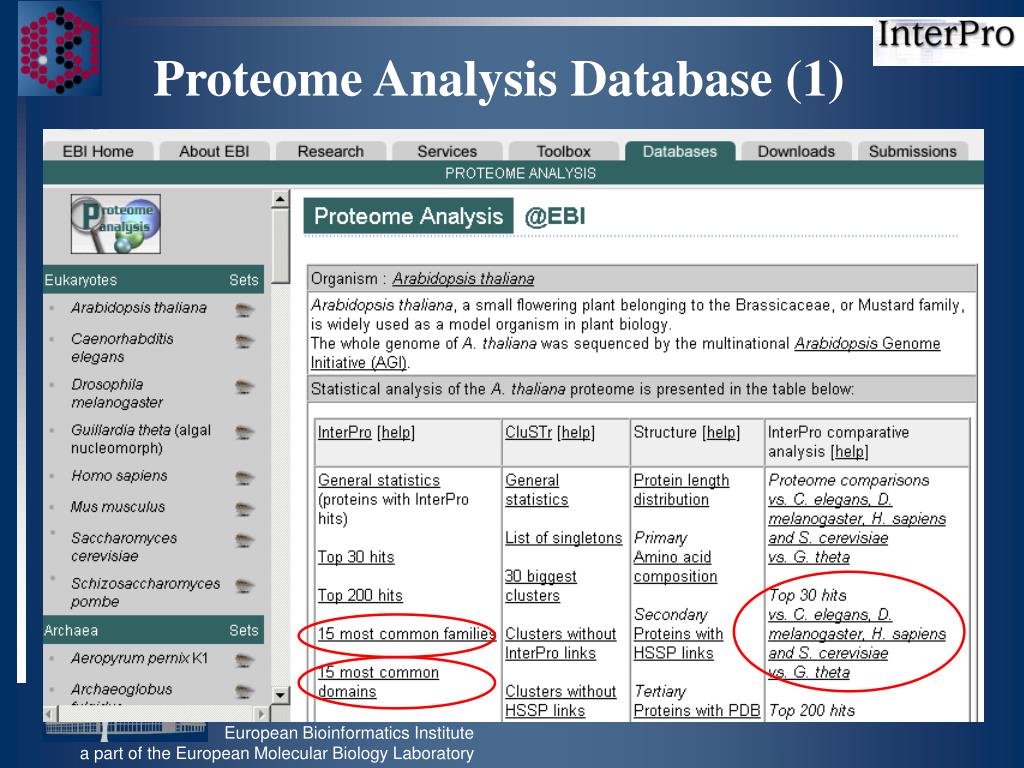Open the Organism Arabidopsis thaliana link

tap(463, 279)
